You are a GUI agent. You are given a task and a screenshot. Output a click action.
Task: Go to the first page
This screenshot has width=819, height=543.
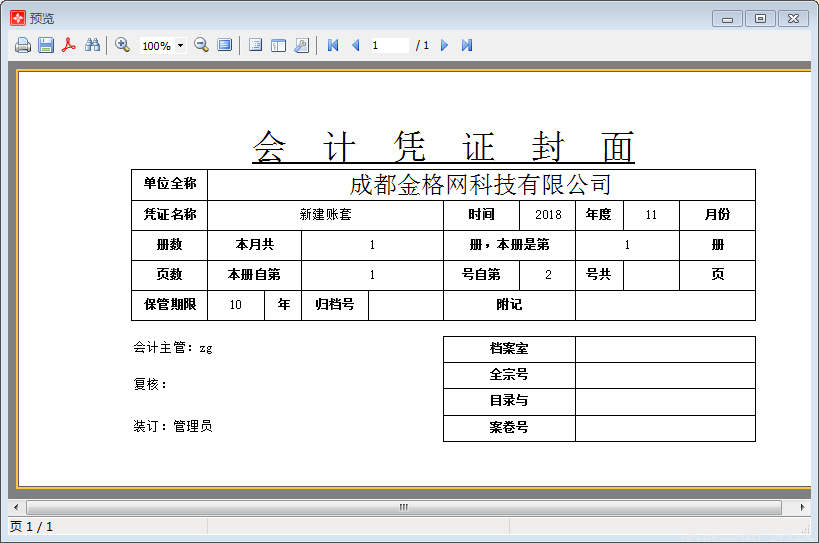click(333, 45)
